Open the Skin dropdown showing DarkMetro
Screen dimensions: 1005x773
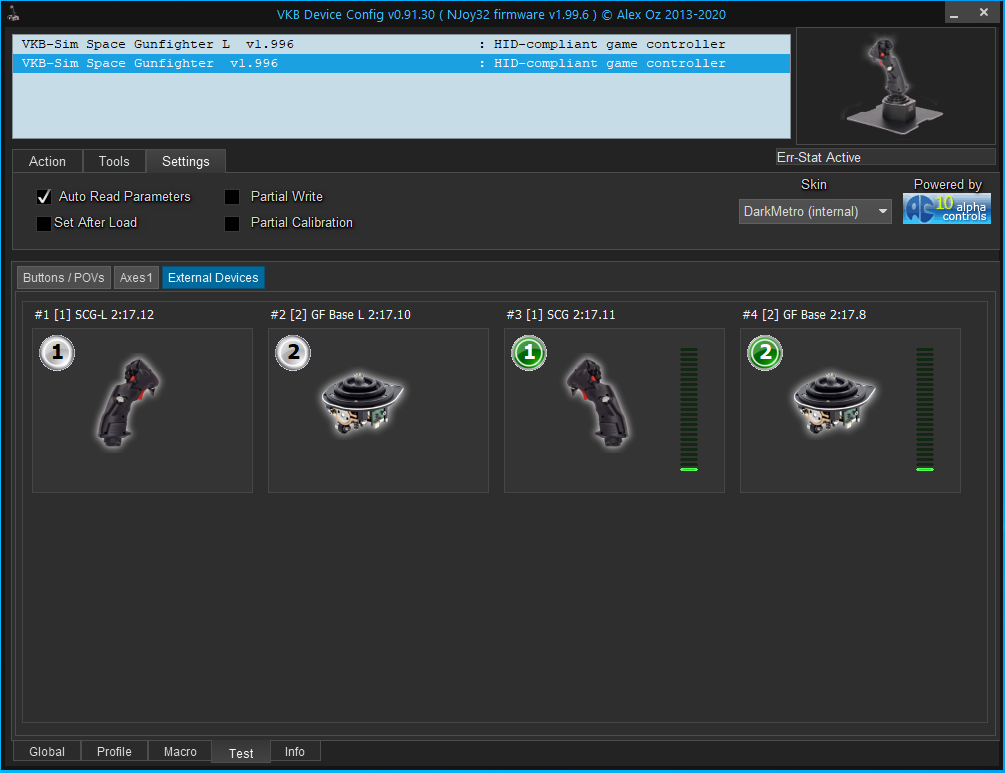(815, 212)
